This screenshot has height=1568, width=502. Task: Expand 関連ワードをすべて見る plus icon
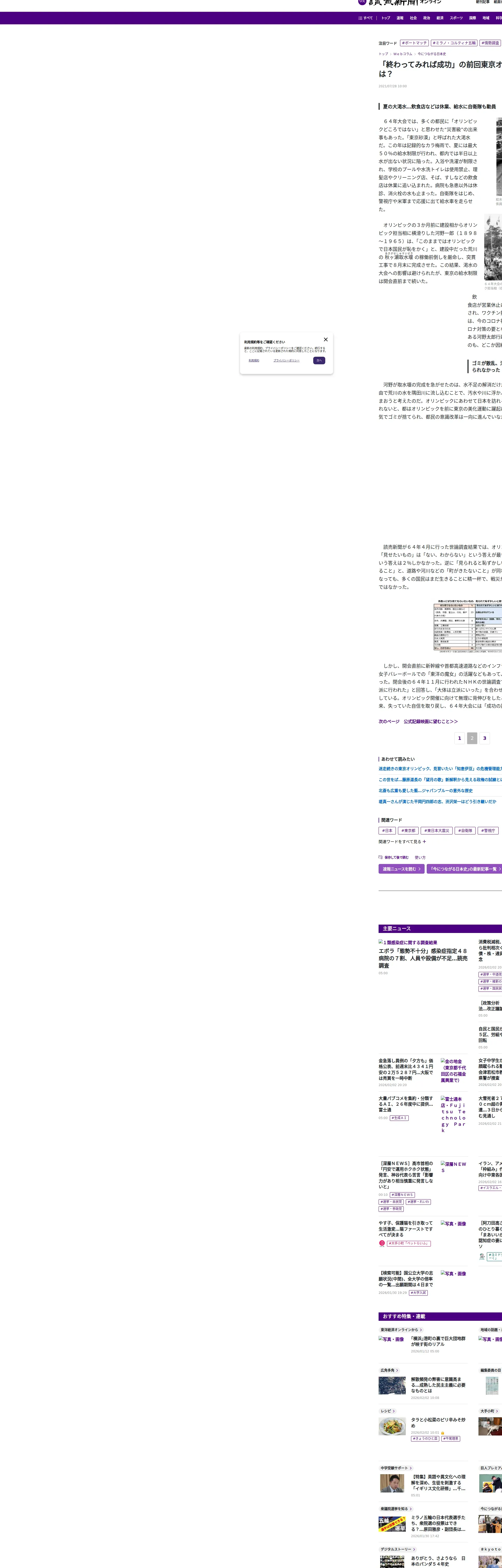click(424, 842)
